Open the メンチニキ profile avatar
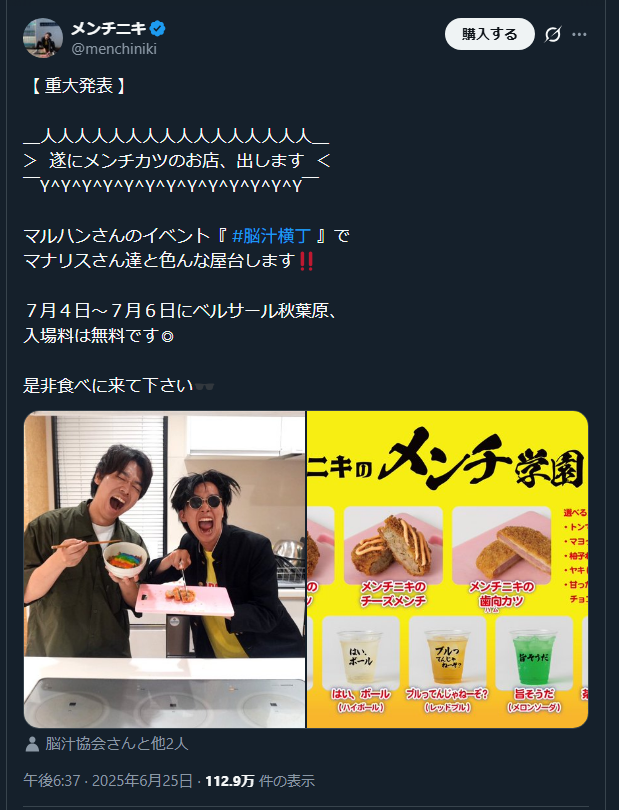The image size is (619, 810). [x=43, y=38]
